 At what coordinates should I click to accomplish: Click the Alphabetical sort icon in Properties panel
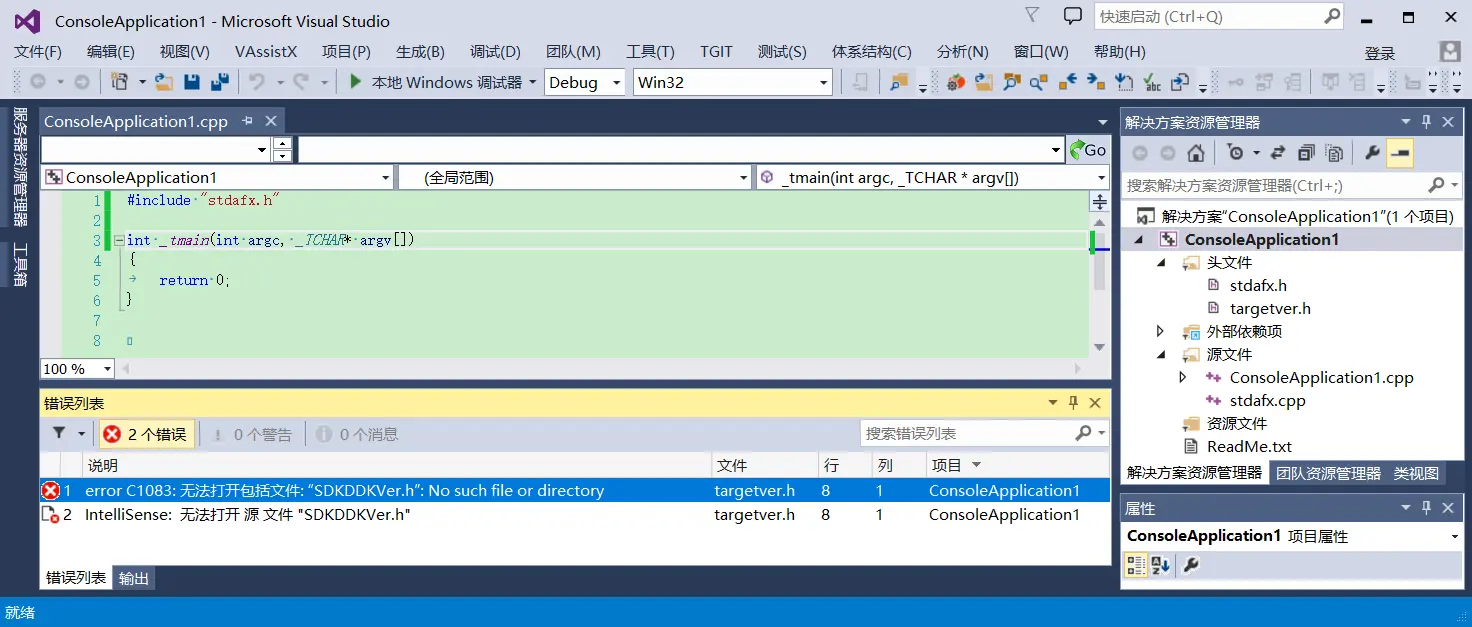[1158, 565]
